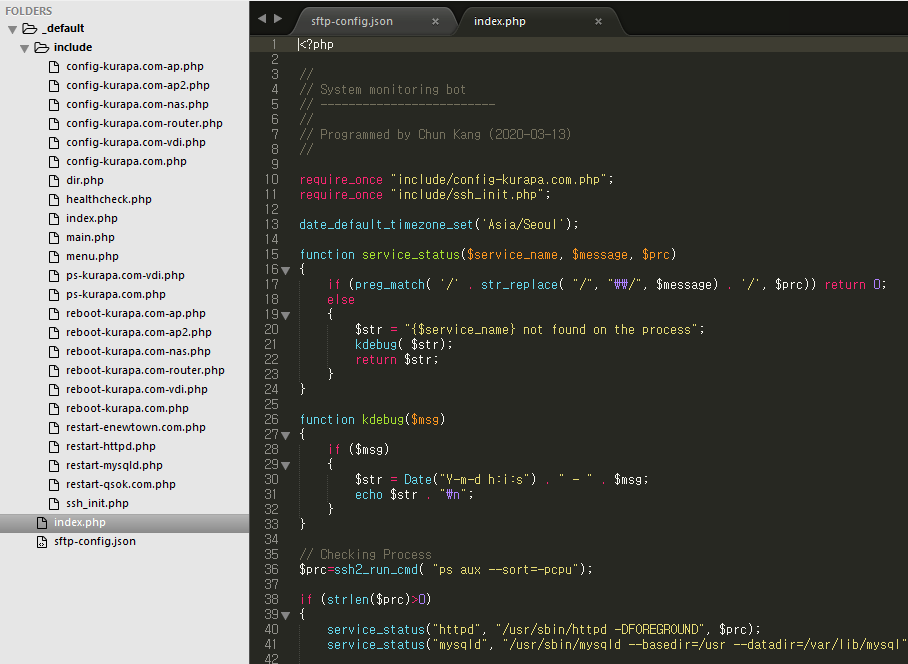The height and width of the screenshot is (664, 908).
Task: Collapse the include folder
Action: (25, 48)
